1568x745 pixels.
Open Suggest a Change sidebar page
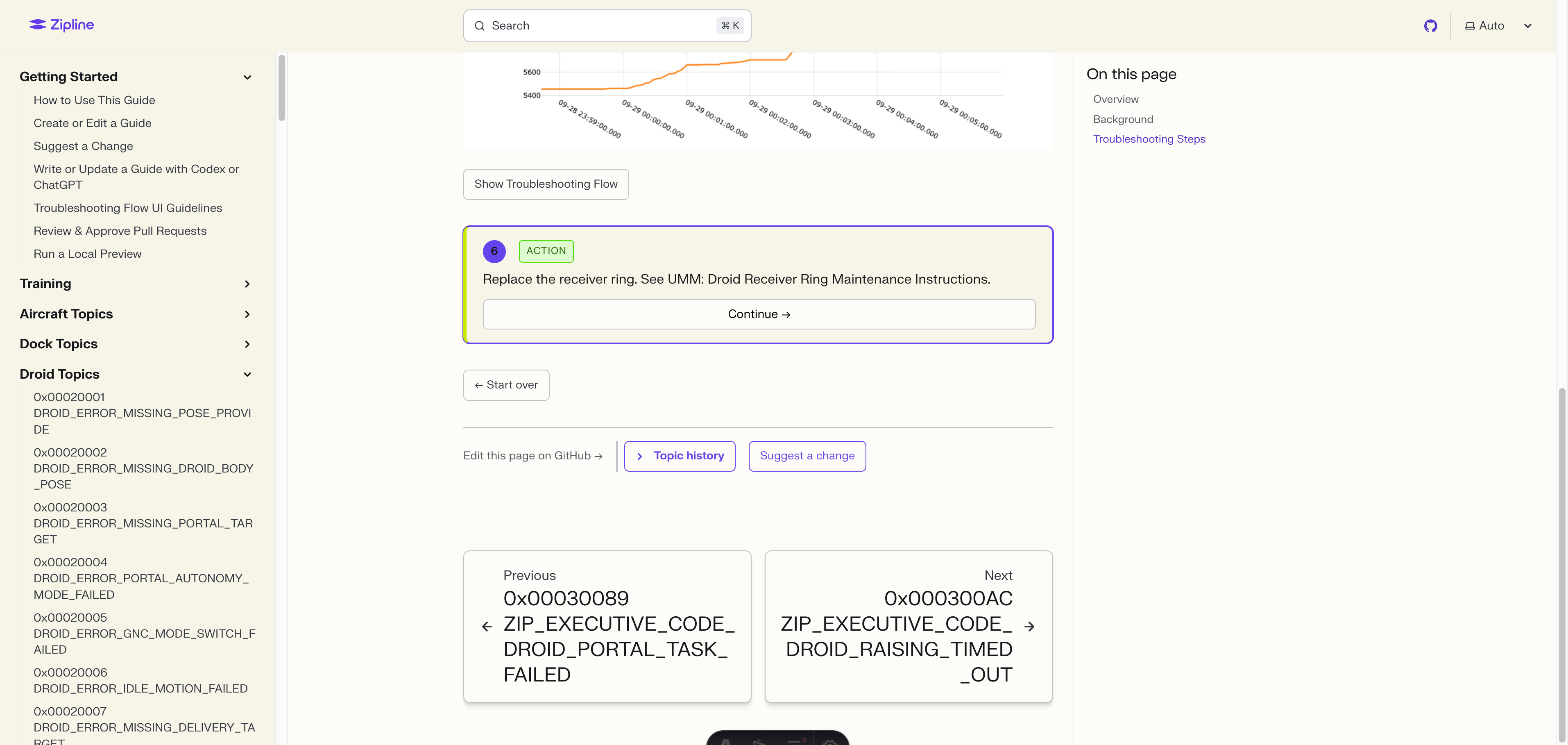point(84,146)
